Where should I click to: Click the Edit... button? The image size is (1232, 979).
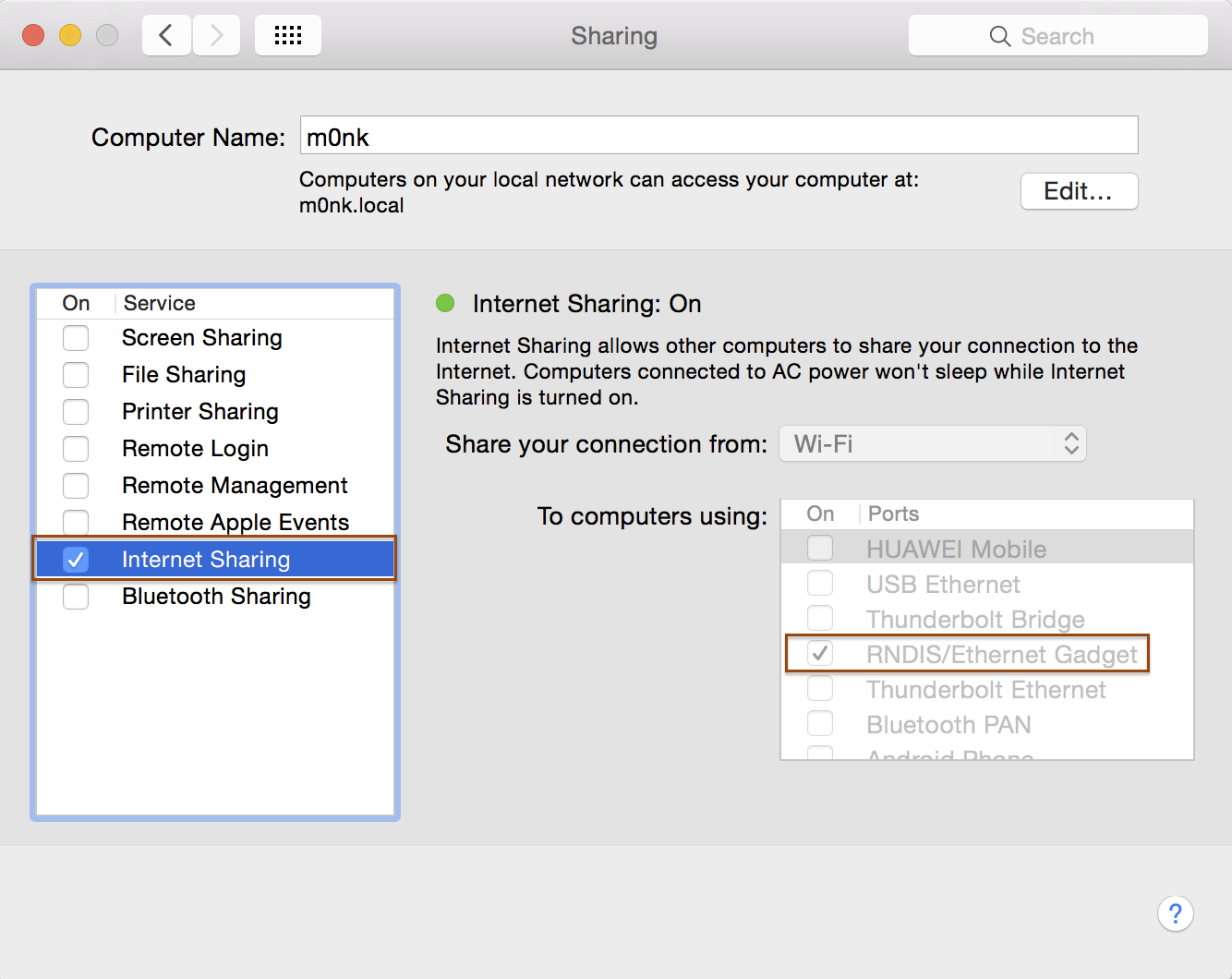1079,191
